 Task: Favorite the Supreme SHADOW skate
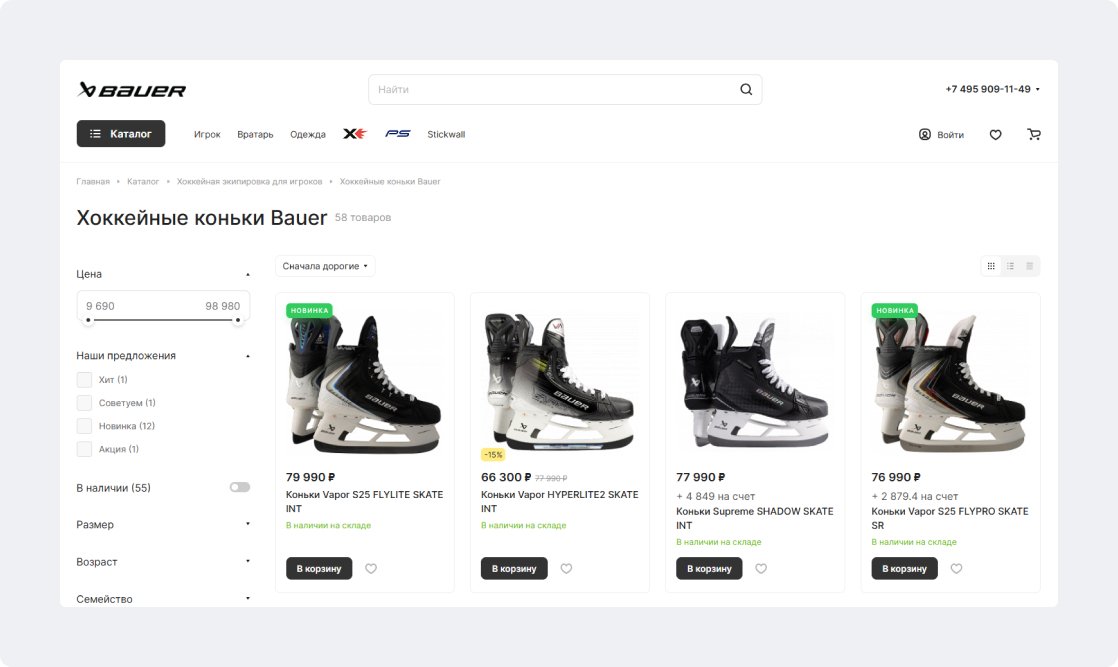(761, 569)
